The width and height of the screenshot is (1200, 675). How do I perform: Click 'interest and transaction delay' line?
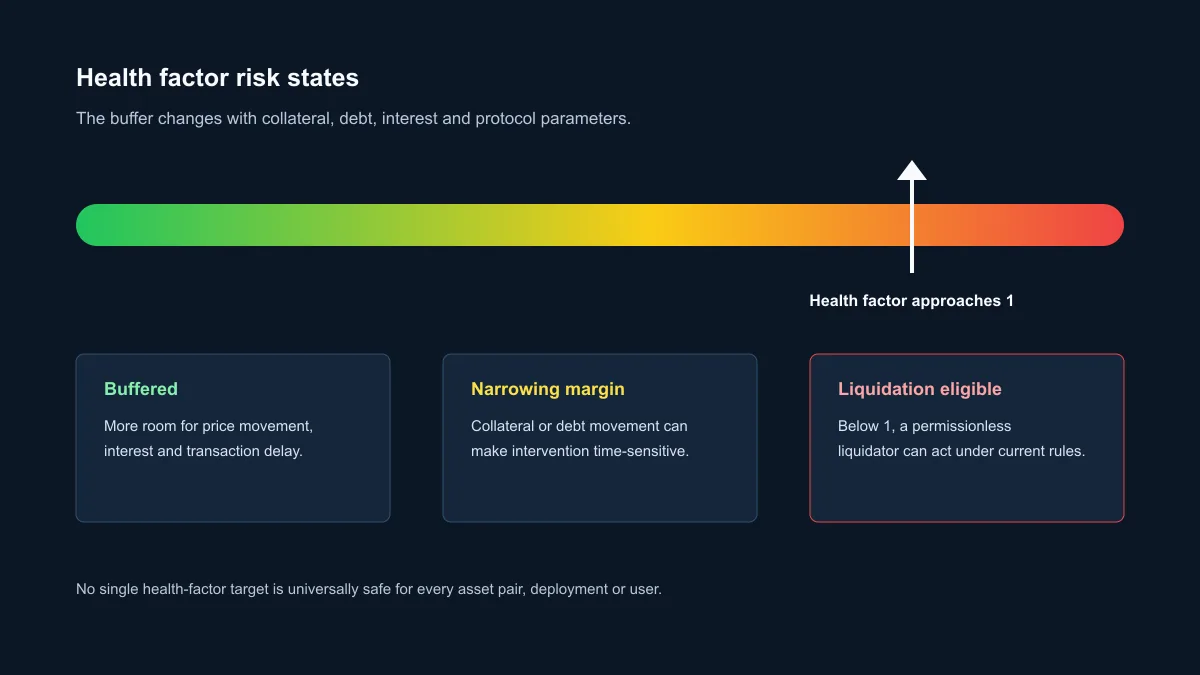[203, 451]
